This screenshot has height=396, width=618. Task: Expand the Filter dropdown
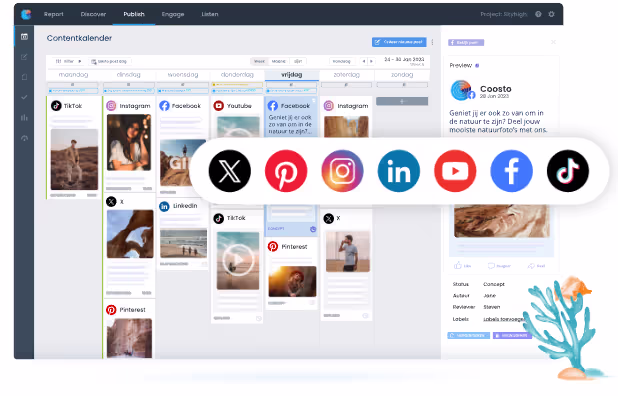pyautogui.click(x=69, y=61)
